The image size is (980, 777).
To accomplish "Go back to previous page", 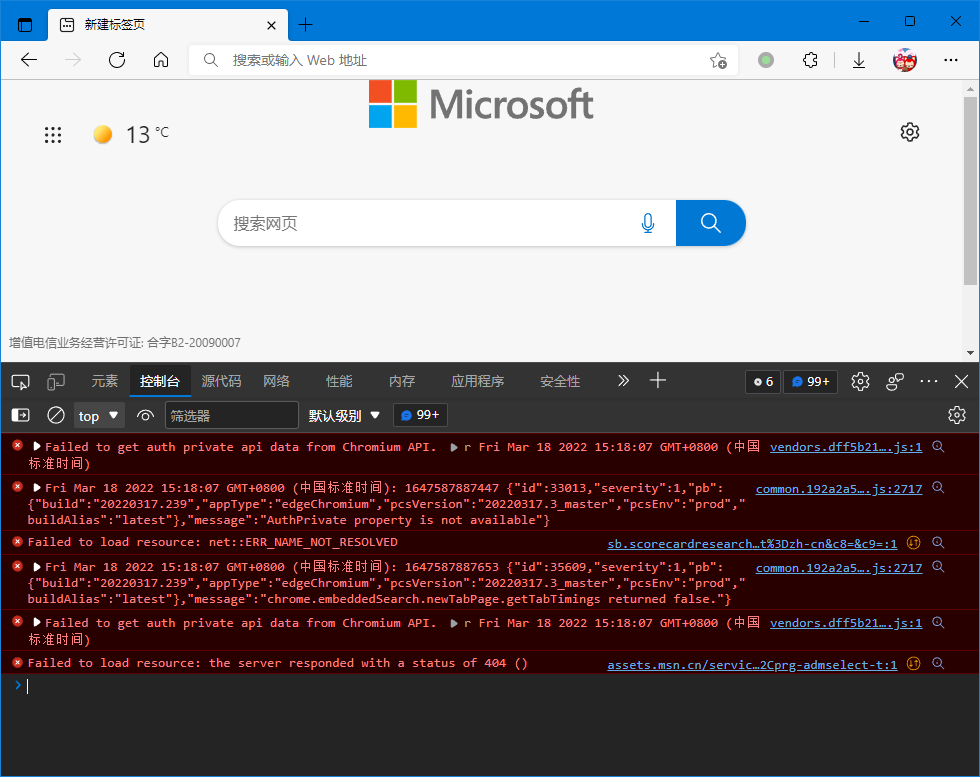I will click(29, 60).
